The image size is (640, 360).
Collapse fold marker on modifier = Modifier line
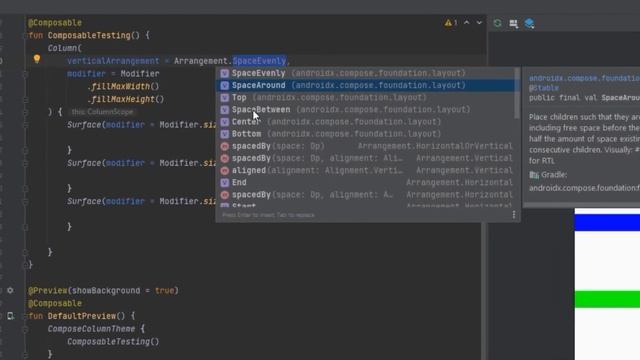click(25, 74)
